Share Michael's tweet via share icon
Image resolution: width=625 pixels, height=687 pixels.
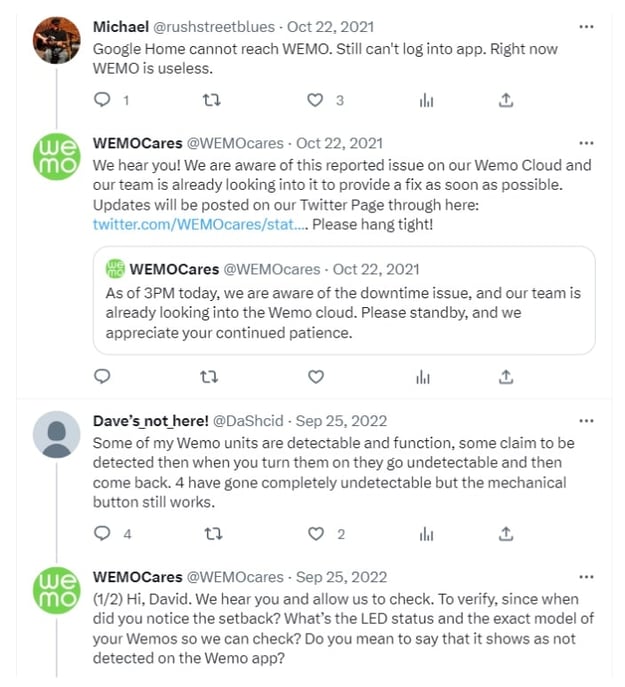click(506, 100)
